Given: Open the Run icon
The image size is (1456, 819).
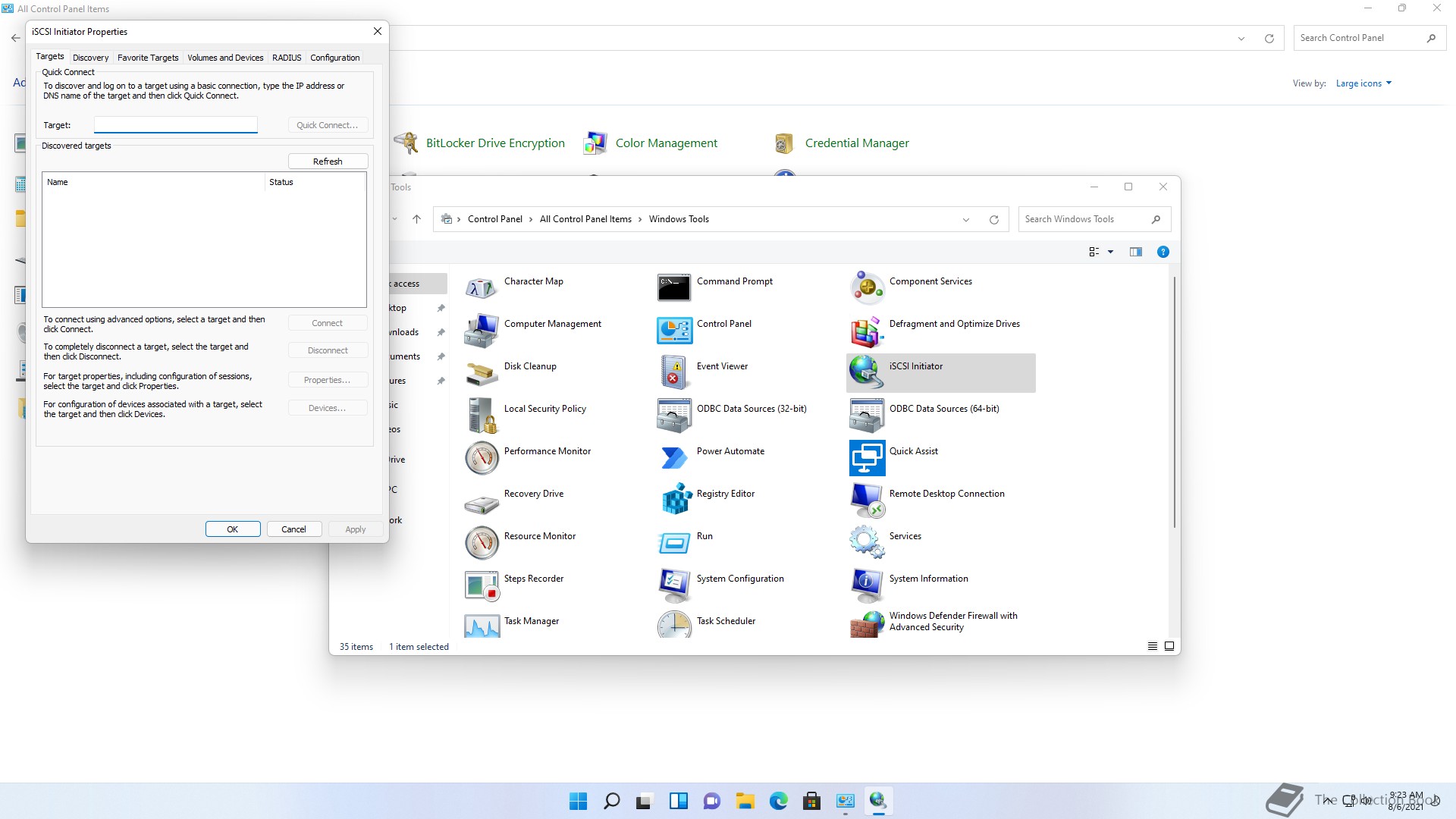Looking at the screenshot, I should [x=674, y=543].
